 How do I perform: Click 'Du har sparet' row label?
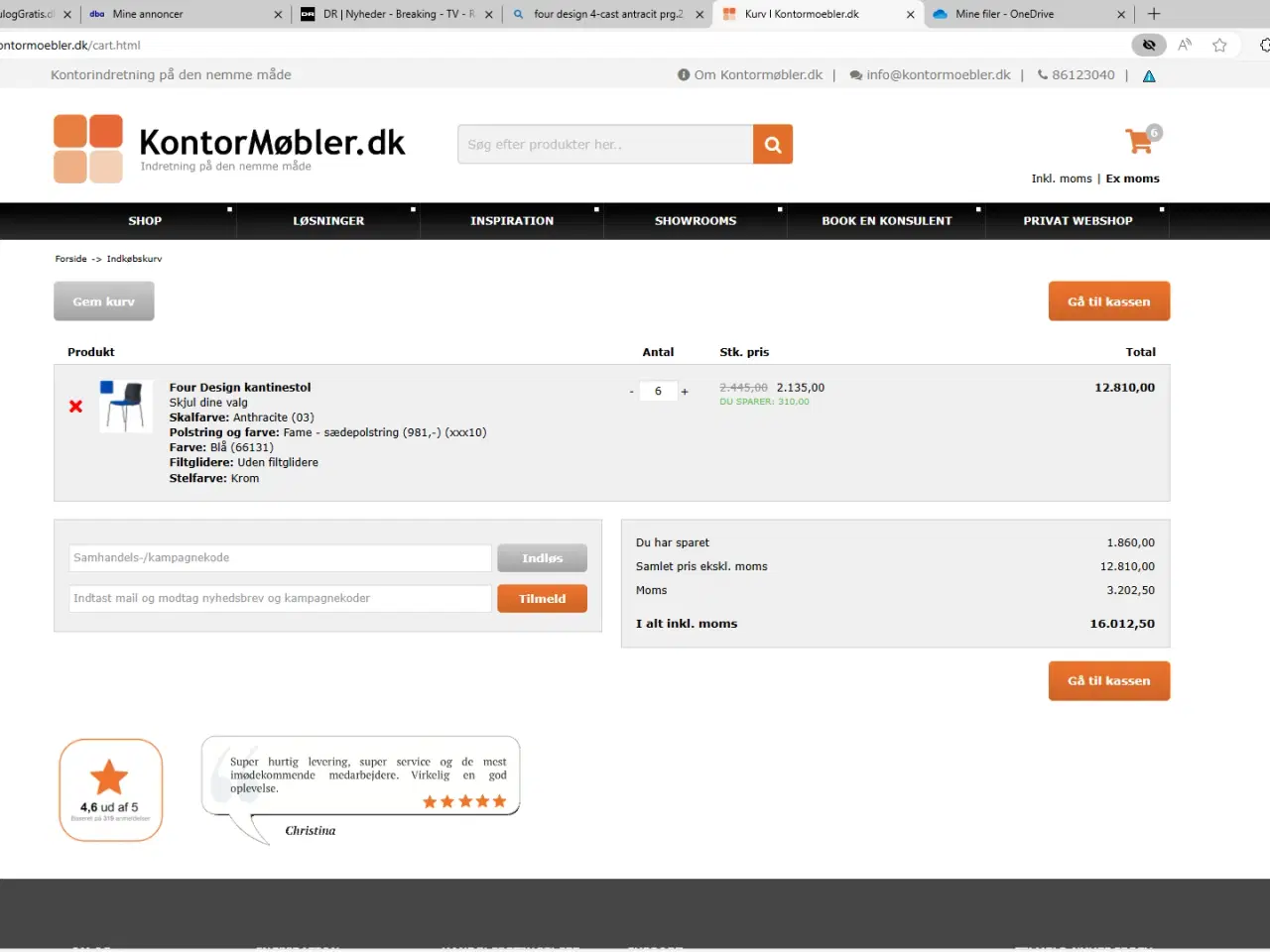pos(673,543)
